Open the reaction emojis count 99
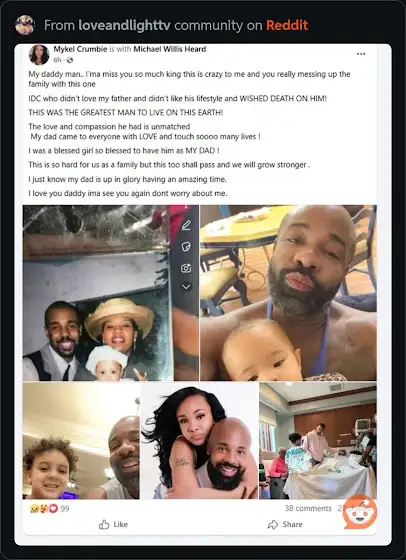 49,509
